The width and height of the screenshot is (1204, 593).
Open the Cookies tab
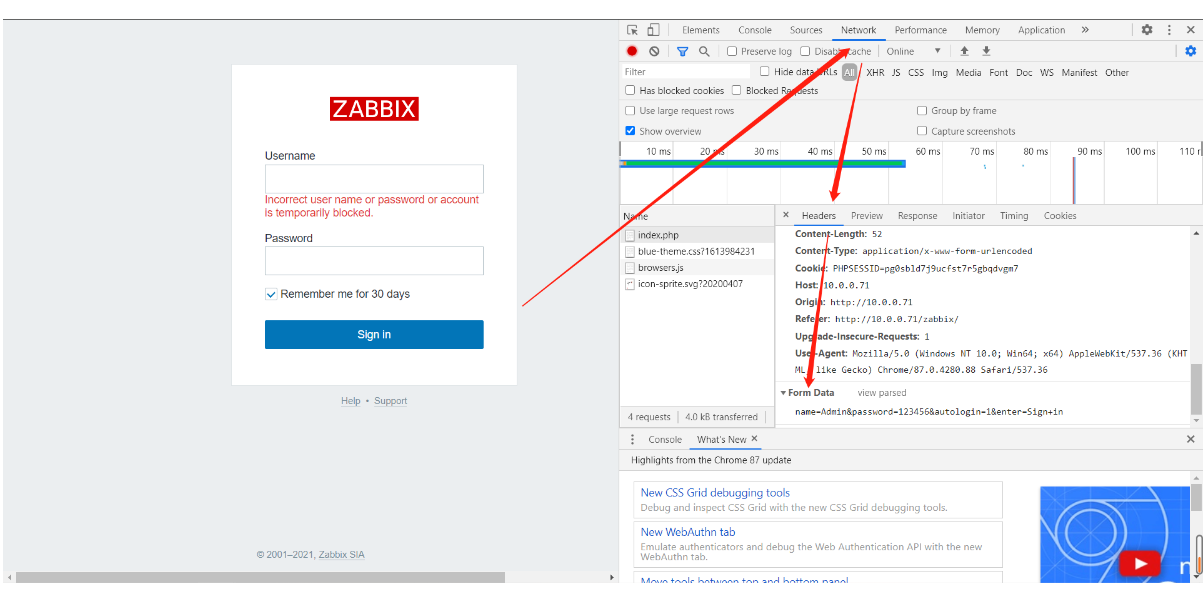coord(1060,216)
